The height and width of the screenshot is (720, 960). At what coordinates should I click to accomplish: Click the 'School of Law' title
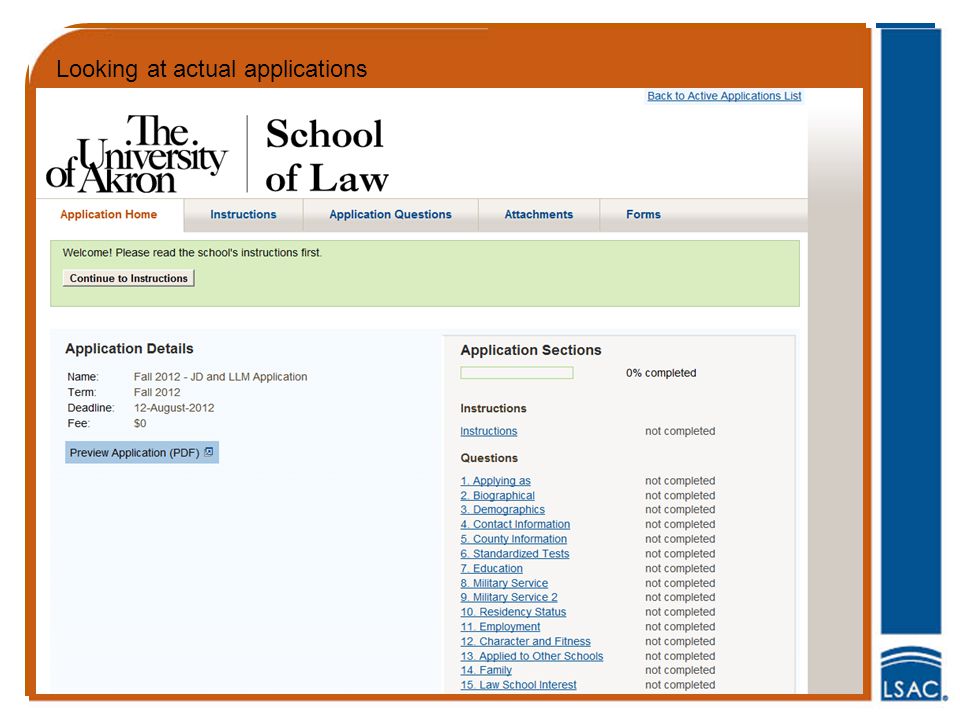pos(326,156)
